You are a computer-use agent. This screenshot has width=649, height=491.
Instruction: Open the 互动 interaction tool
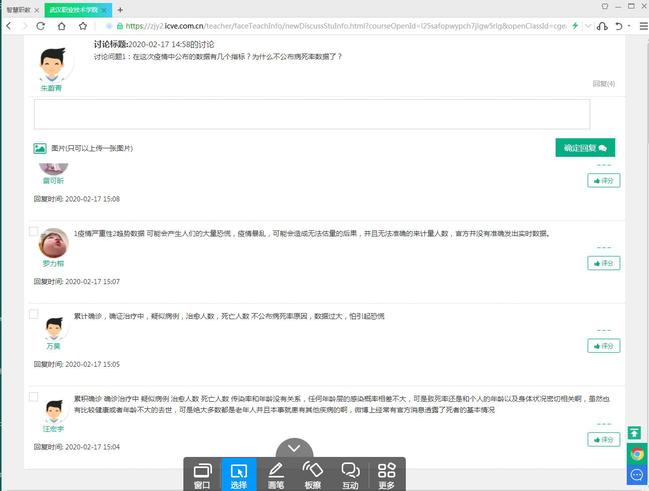click(x=350, y=474)
